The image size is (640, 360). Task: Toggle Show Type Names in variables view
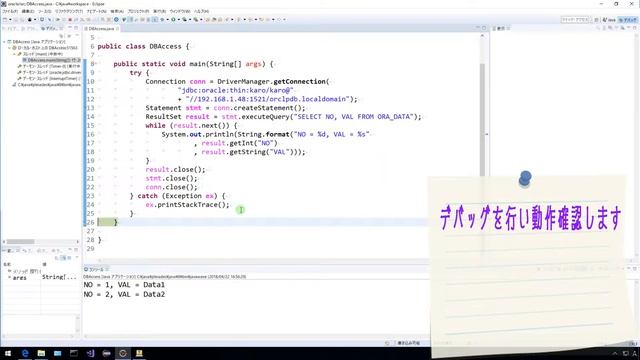pos(57,258)
